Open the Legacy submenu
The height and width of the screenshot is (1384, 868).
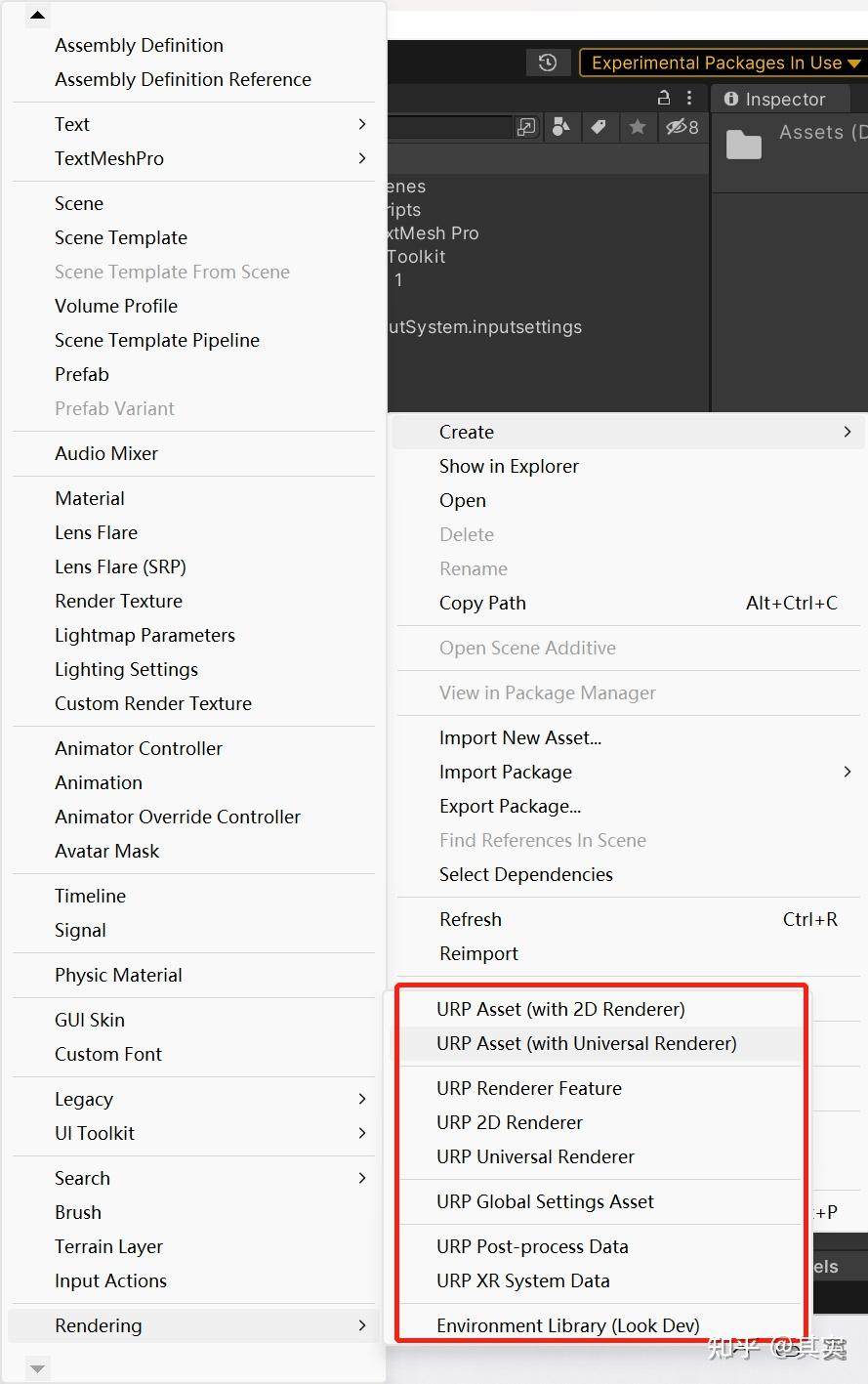(84, 1099)
